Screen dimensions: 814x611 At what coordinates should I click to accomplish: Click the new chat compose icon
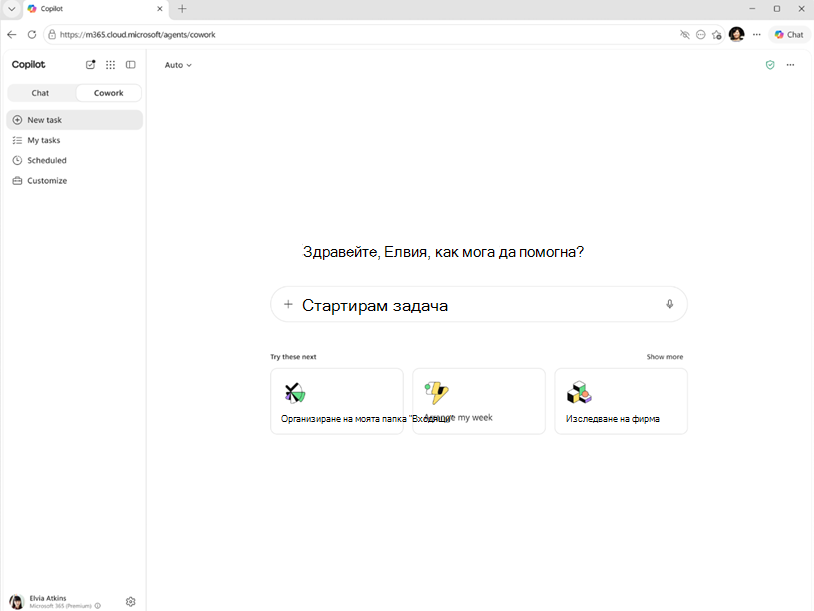pos(90,64)
